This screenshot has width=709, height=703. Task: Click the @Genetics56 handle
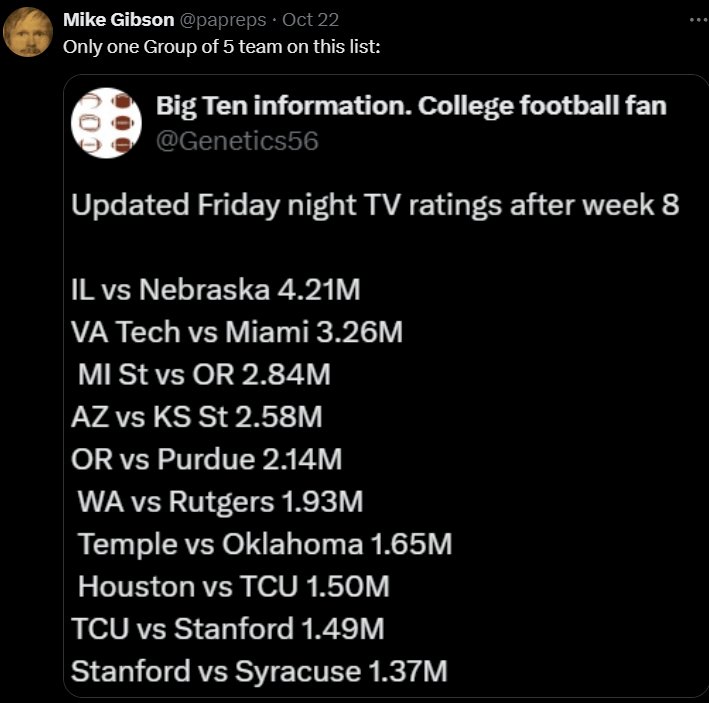(237, 141)
